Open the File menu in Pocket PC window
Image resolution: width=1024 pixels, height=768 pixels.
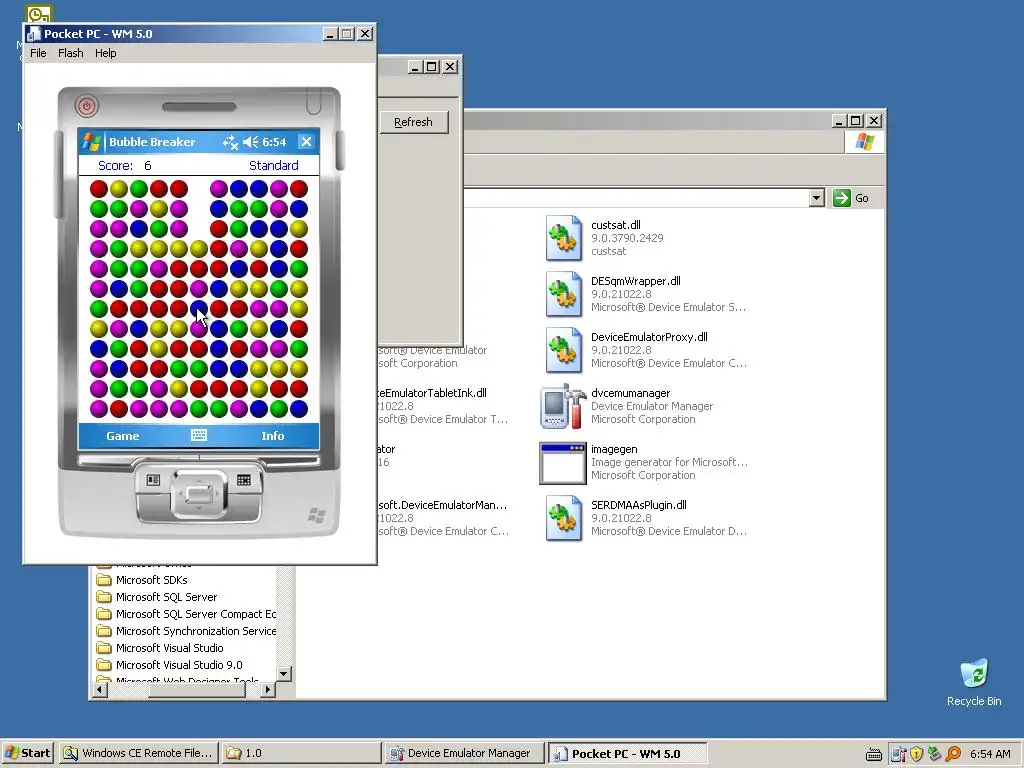pyautogui.click(x=38, y=54)
